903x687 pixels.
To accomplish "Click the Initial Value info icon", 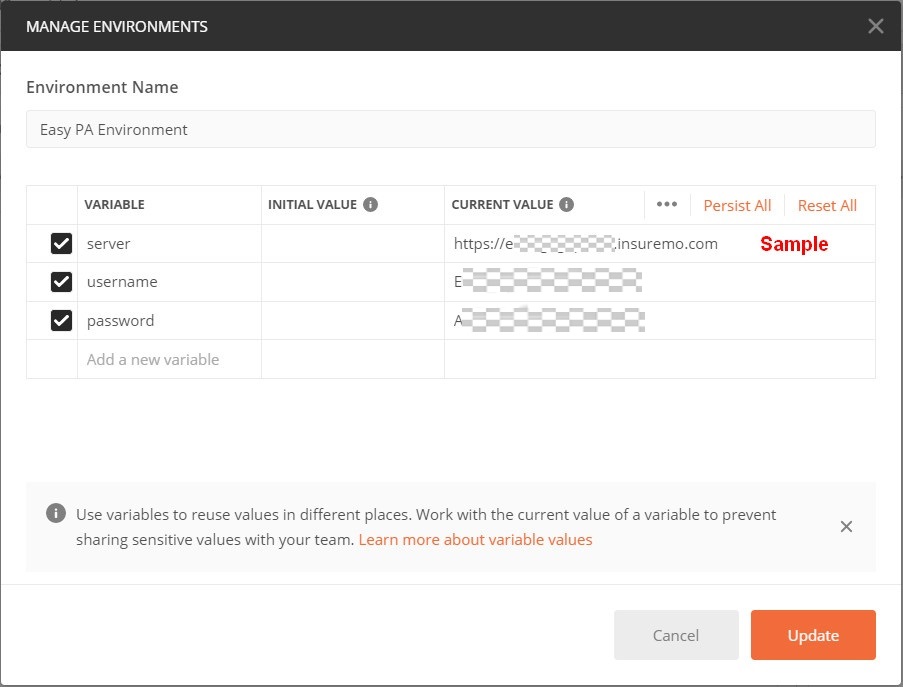I will click(370, 204).
